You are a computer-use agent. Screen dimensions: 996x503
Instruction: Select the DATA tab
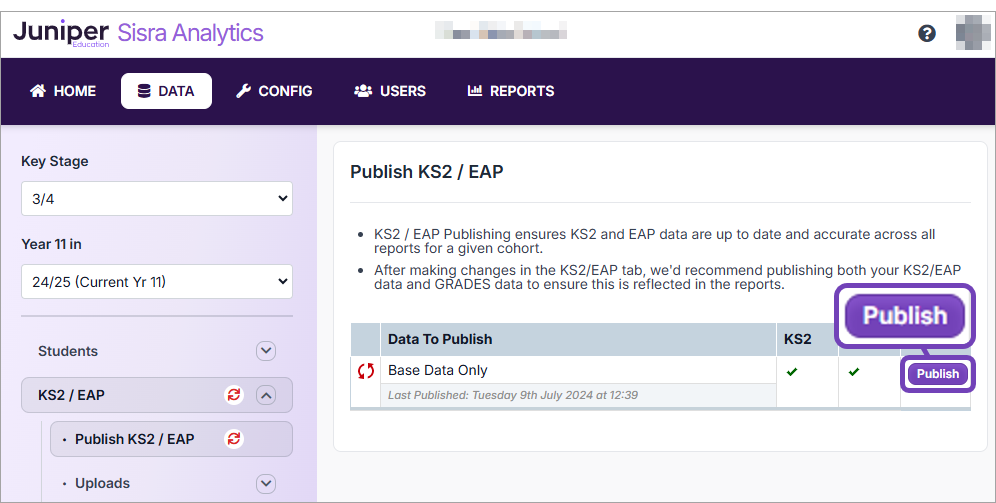(x=166, y=91)
